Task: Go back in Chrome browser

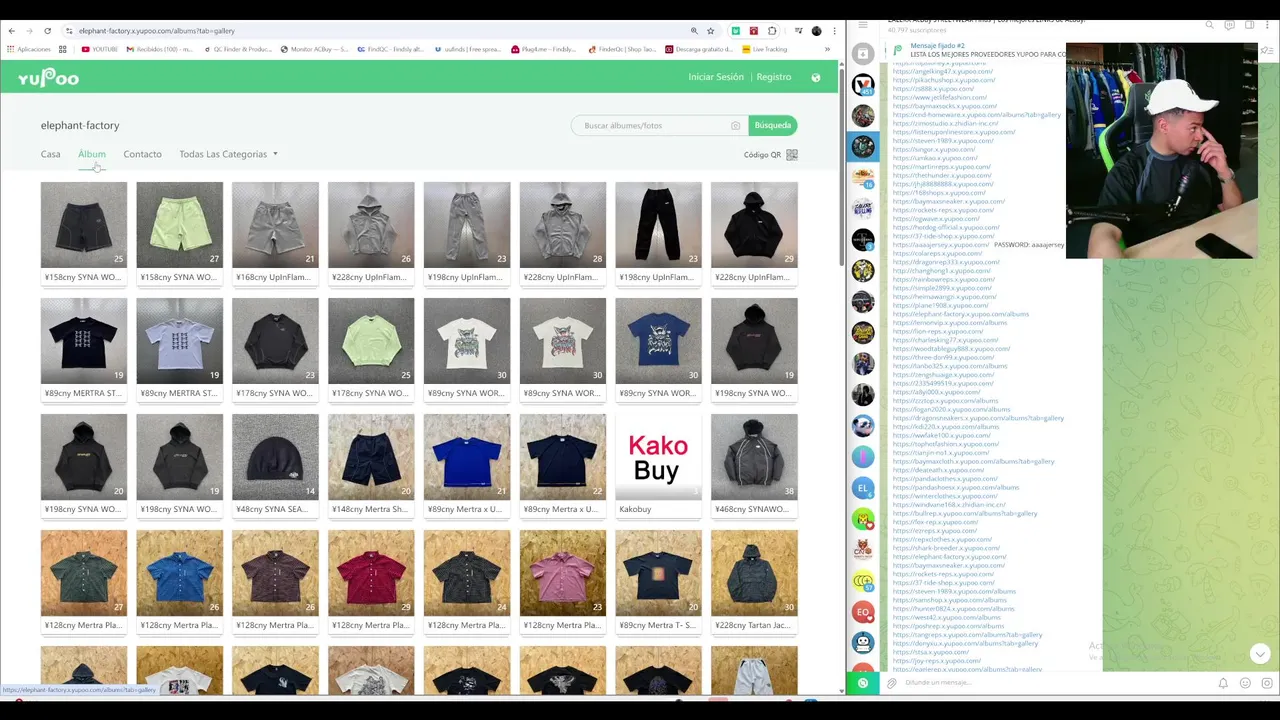Action: point(11,31)
